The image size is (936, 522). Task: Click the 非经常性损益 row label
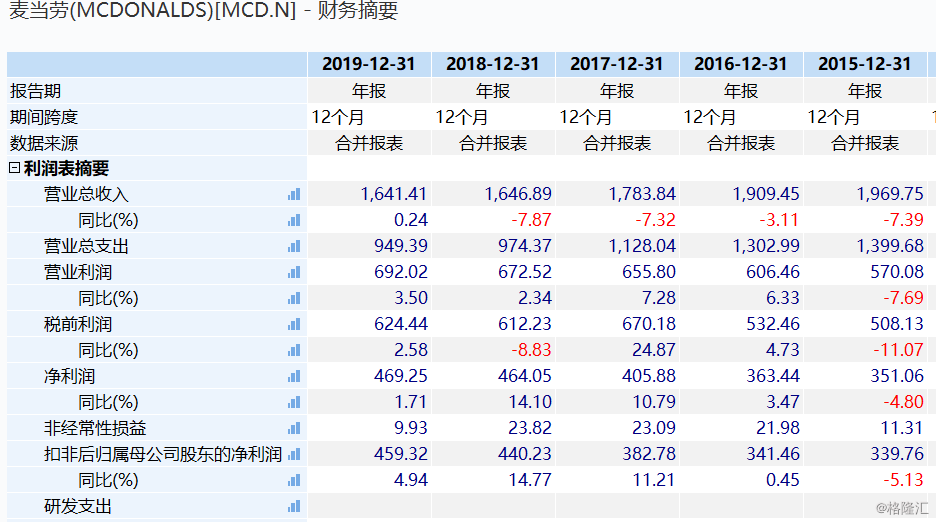tap(95, 428)
